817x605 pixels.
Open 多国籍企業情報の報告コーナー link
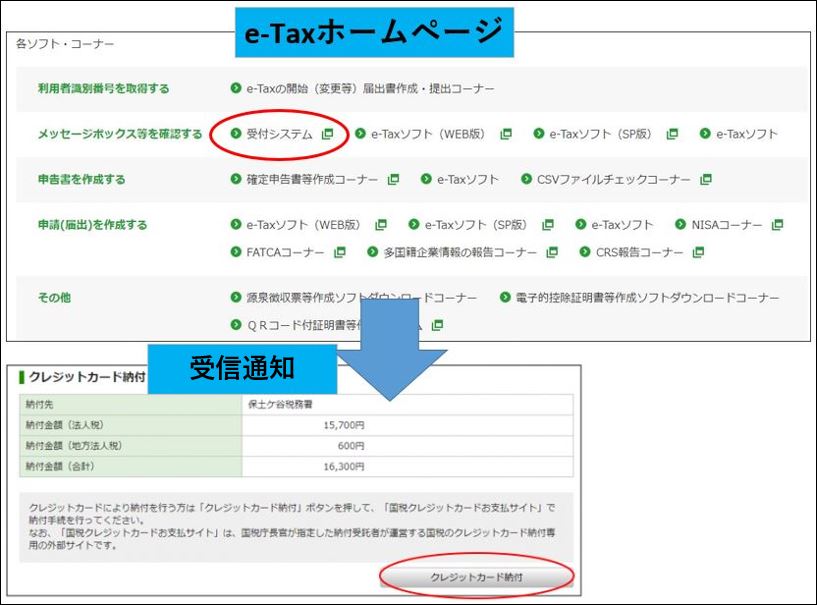coord(460,252)
